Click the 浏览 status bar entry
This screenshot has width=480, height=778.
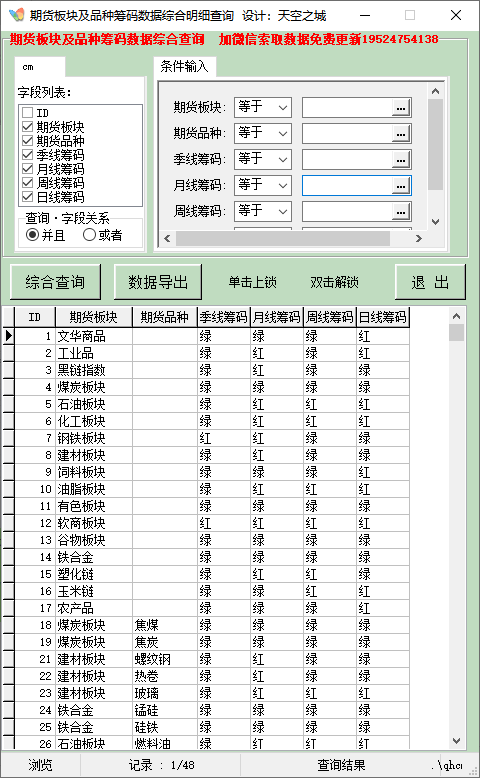coord(40,765)
